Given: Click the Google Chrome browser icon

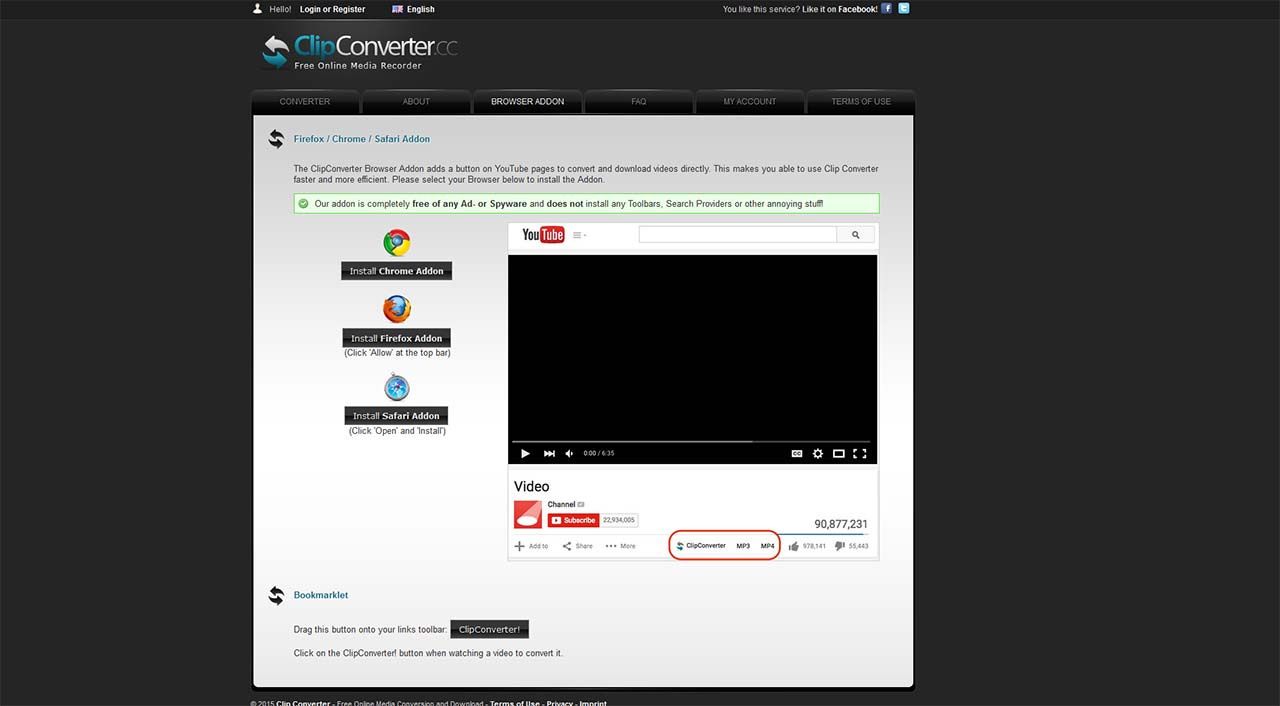Looking at the screenshot, I should click(397, 243).
